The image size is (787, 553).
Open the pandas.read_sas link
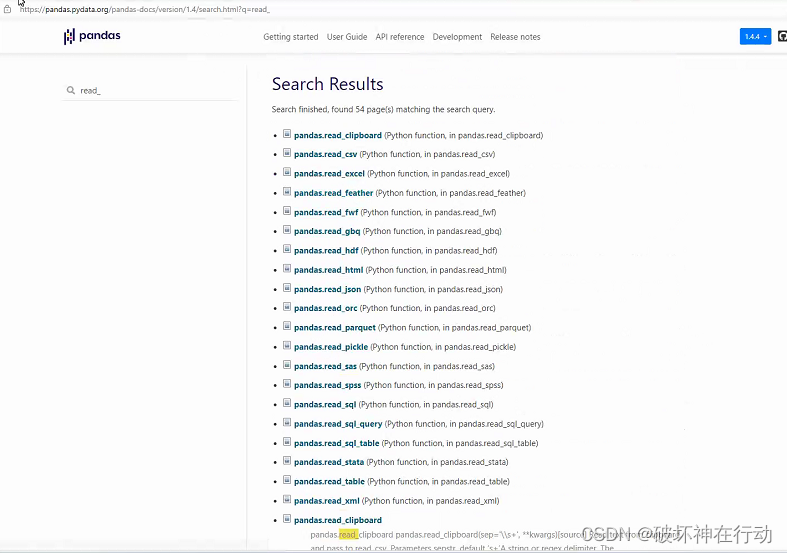click(x=325, y=366)
